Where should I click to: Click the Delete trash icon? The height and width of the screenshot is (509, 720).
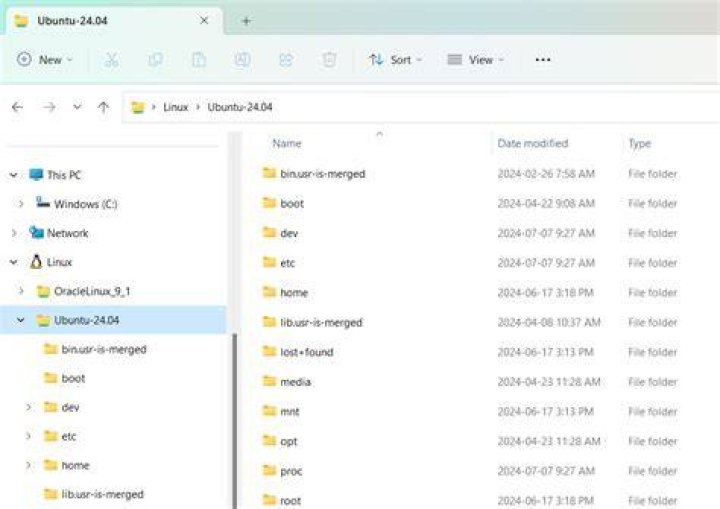[x=329, y=60]
